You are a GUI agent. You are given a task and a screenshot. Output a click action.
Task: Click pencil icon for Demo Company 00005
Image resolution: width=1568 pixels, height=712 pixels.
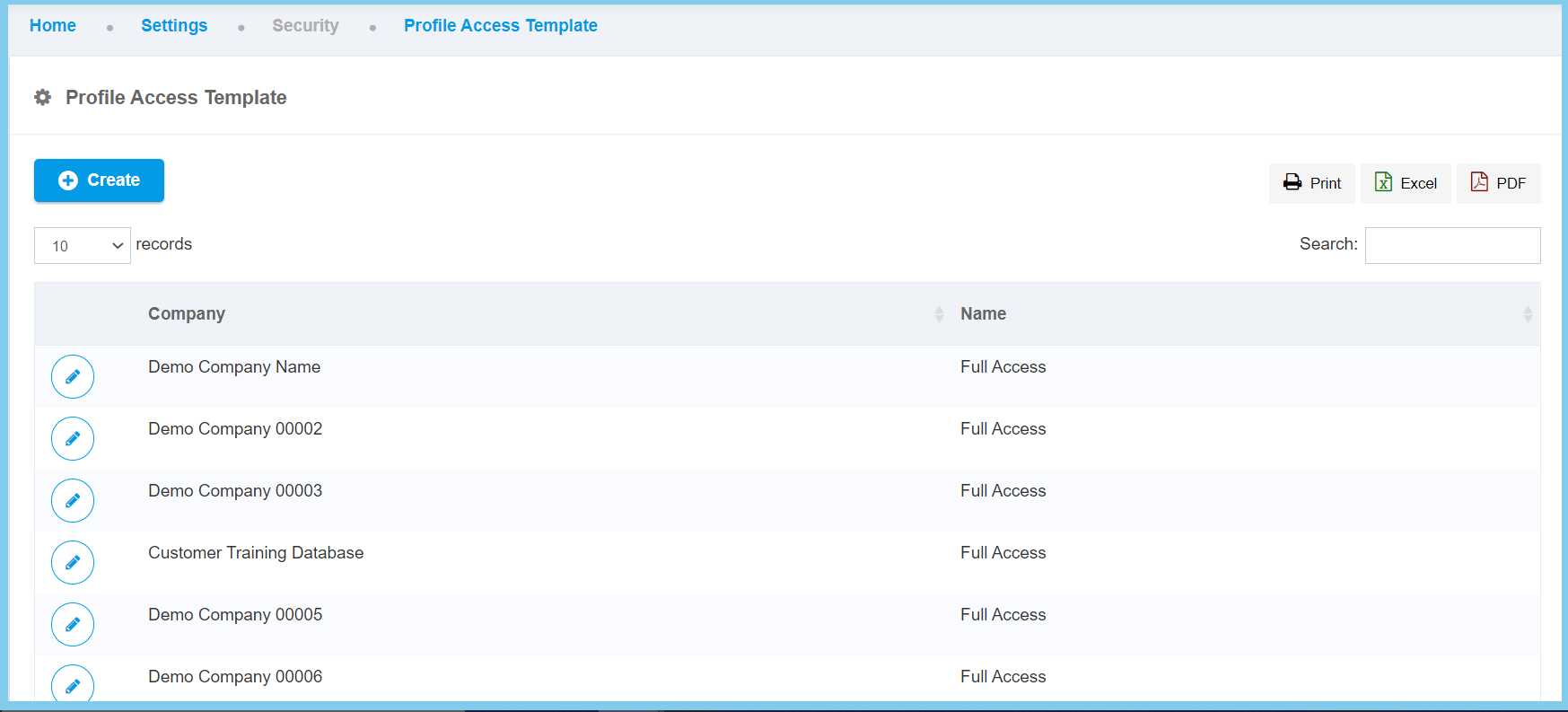click(x=73, y=625)
